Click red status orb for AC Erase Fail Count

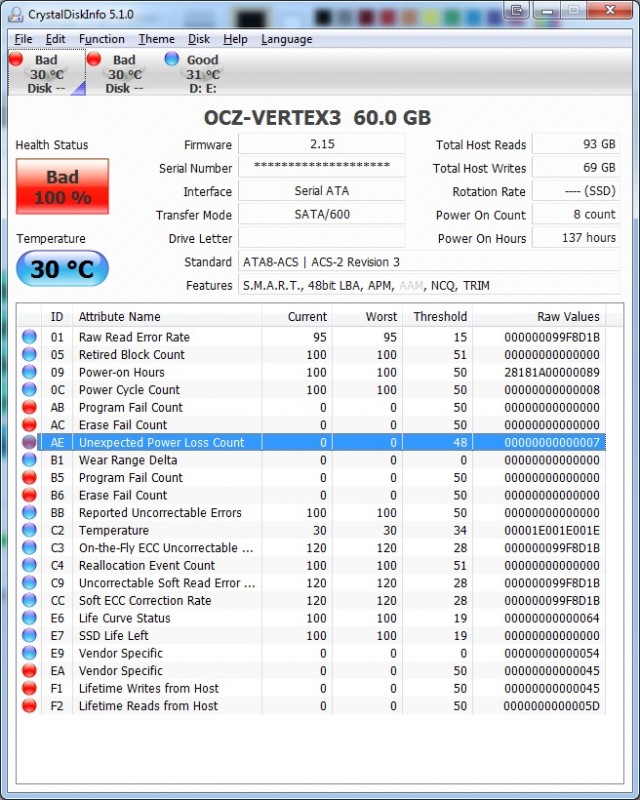[x=30, y=424]
